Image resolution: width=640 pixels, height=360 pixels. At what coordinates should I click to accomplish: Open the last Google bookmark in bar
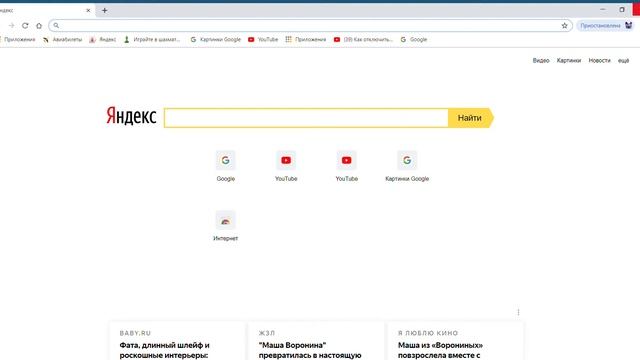(x=414, y=40)
